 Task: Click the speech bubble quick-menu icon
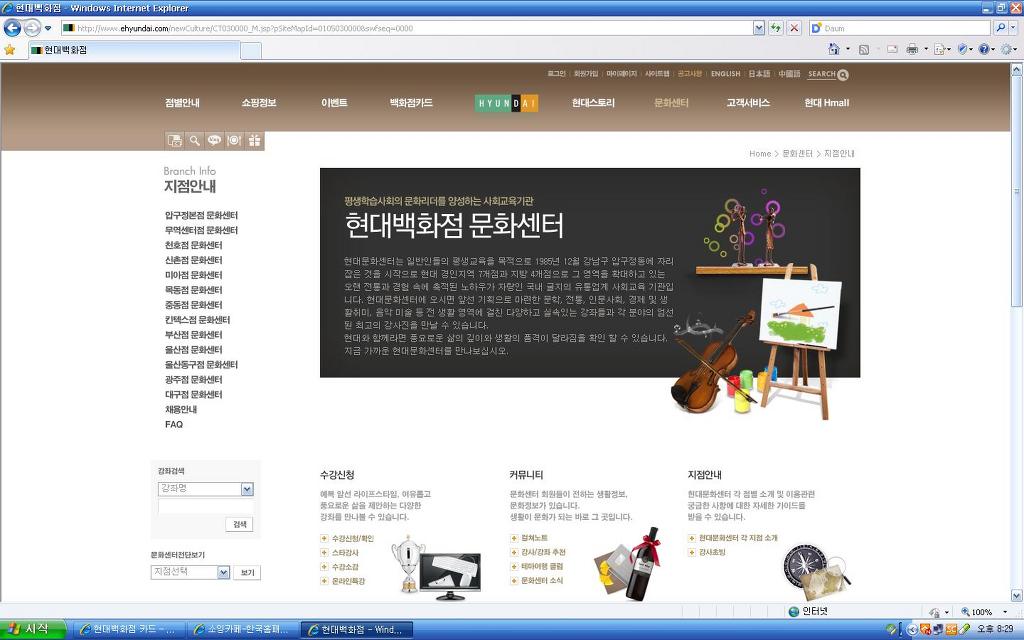click(214, 140)
